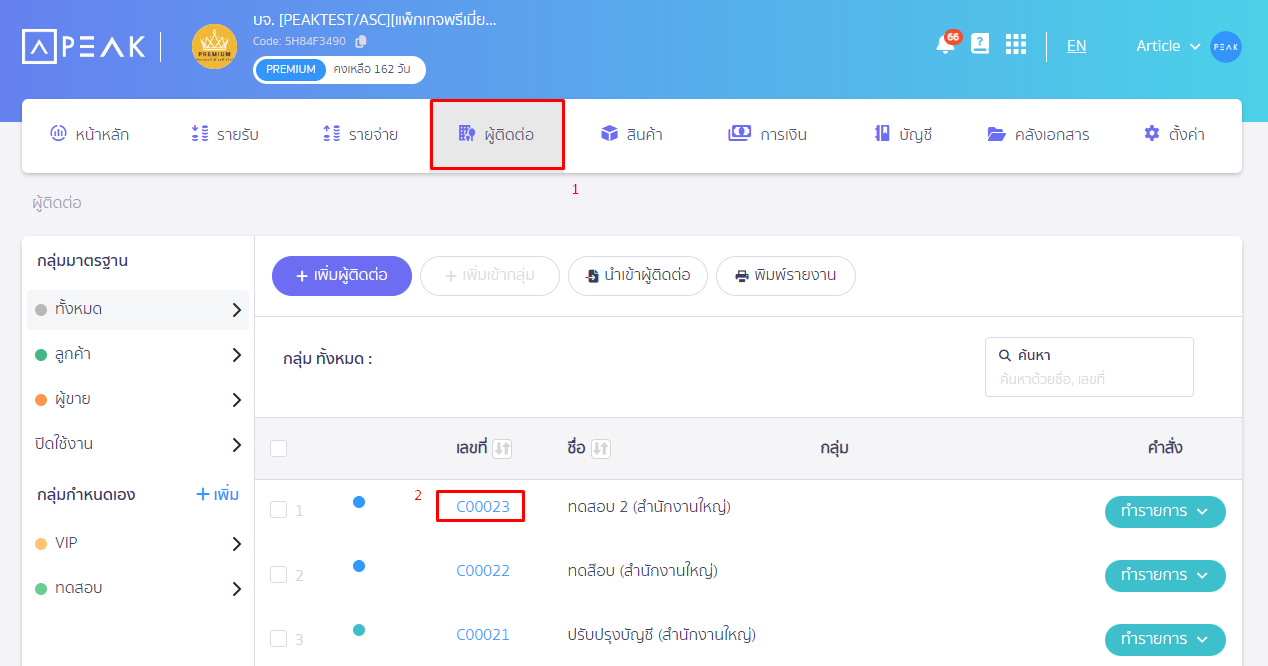Copy the company code 5H84F3490

(x=359, y=41)
